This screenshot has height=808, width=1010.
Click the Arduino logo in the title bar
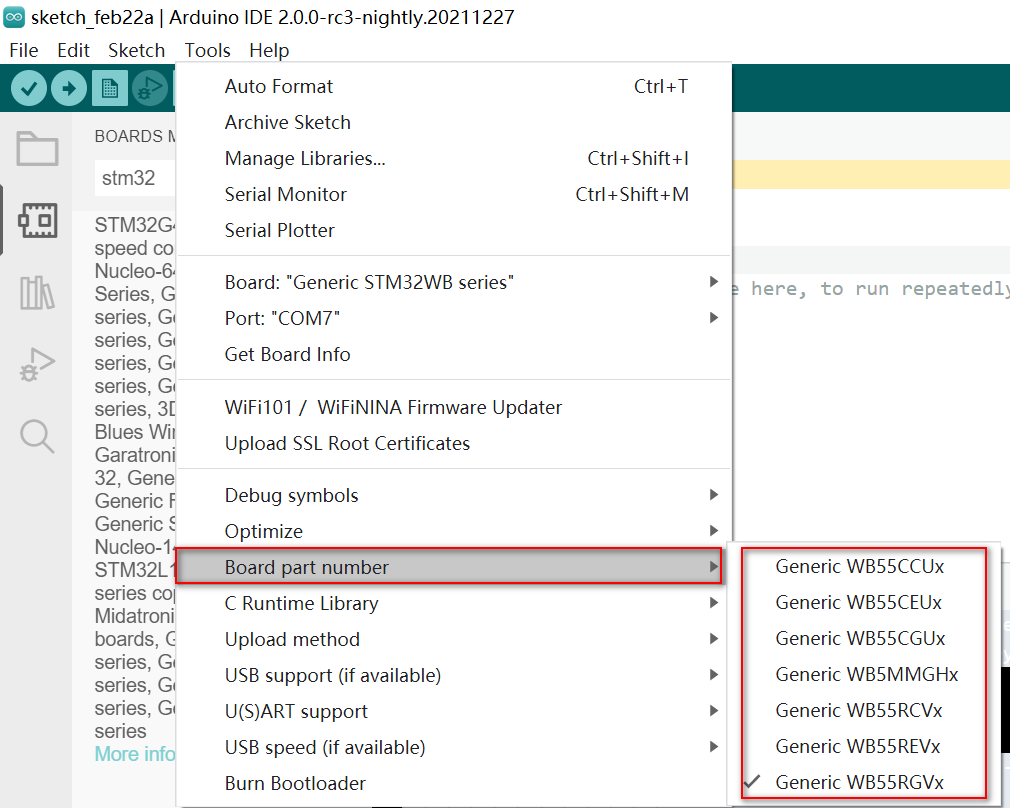point(14,16)
